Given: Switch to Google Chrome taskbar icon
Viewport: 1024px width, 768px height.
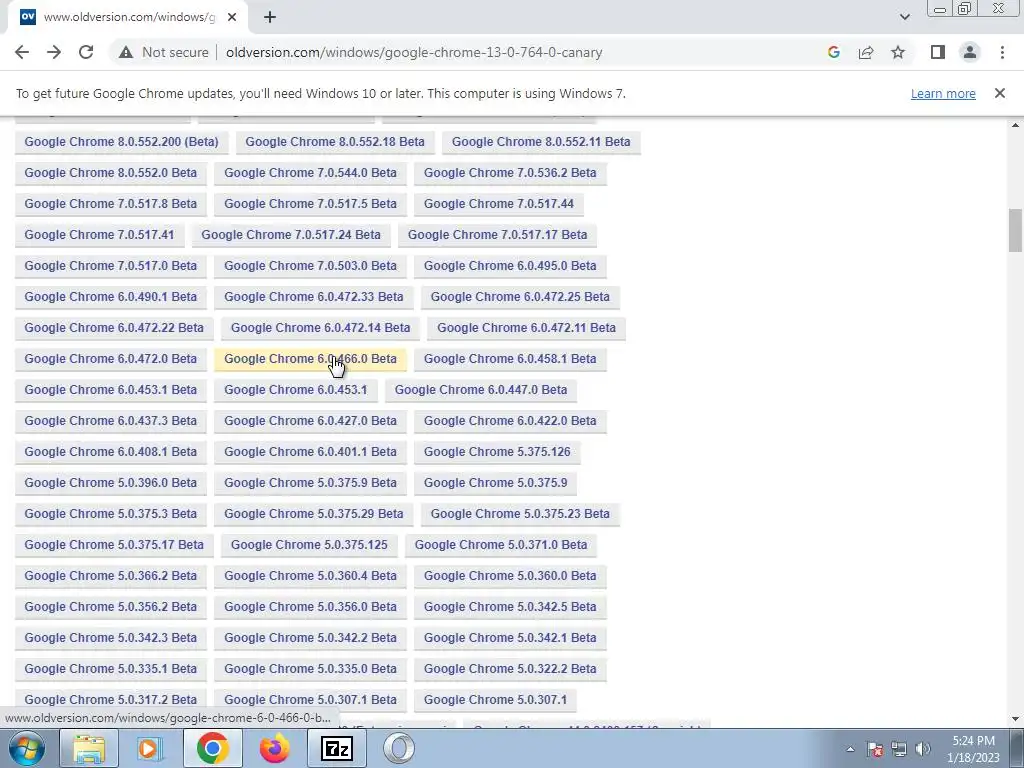Looking at the screenshot, I should click(x=212, y=748).
